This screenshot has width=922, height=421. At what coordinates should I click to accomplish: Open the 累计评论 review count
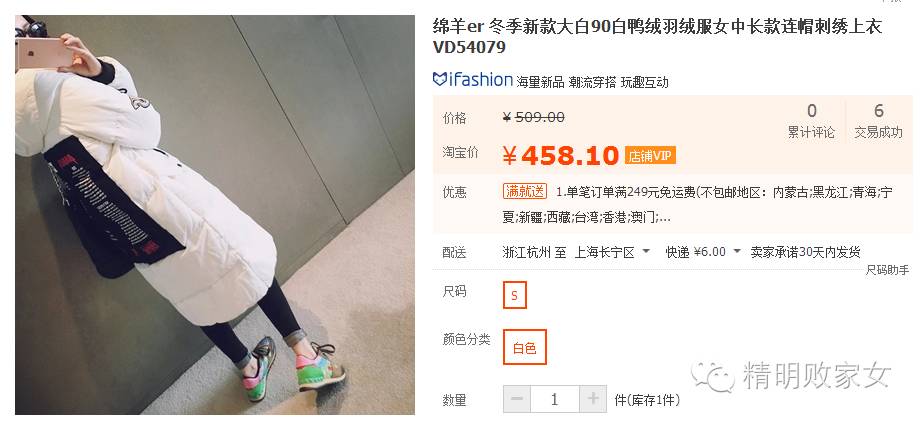tap(811, 121)
